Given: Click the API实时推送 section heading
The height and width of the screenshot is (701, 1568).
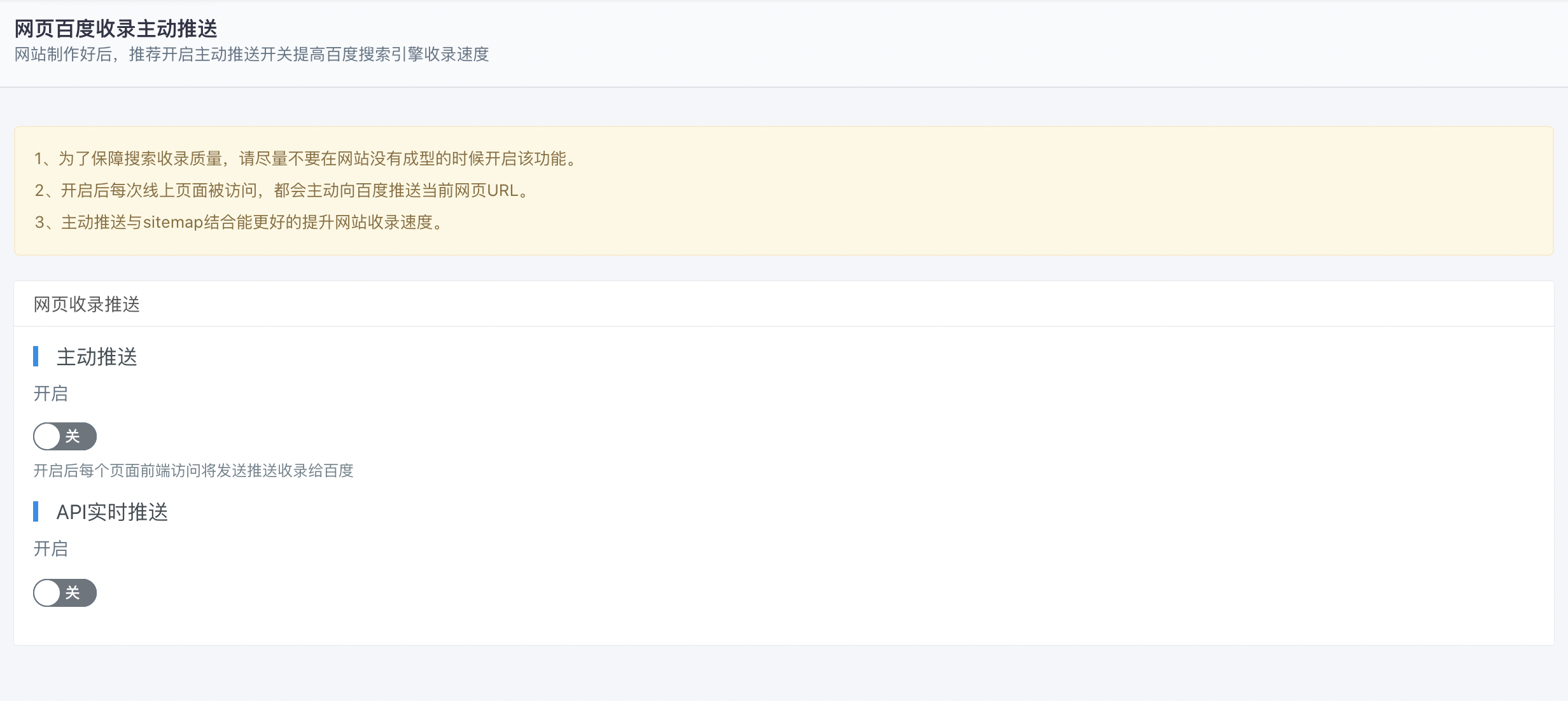Looking at the screenshot, I should pos(112,512).
